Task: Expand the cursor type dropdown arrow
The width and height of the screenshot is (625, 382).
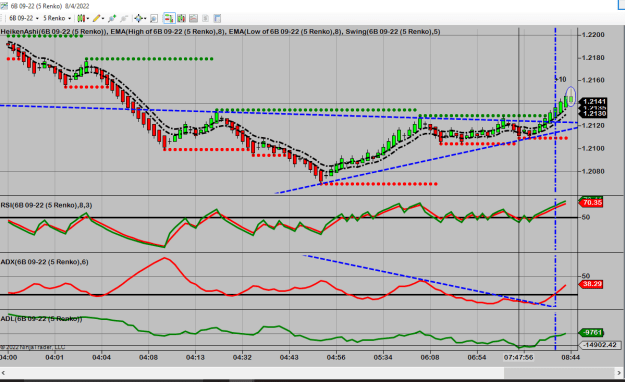Action: (x=145, y=18)
